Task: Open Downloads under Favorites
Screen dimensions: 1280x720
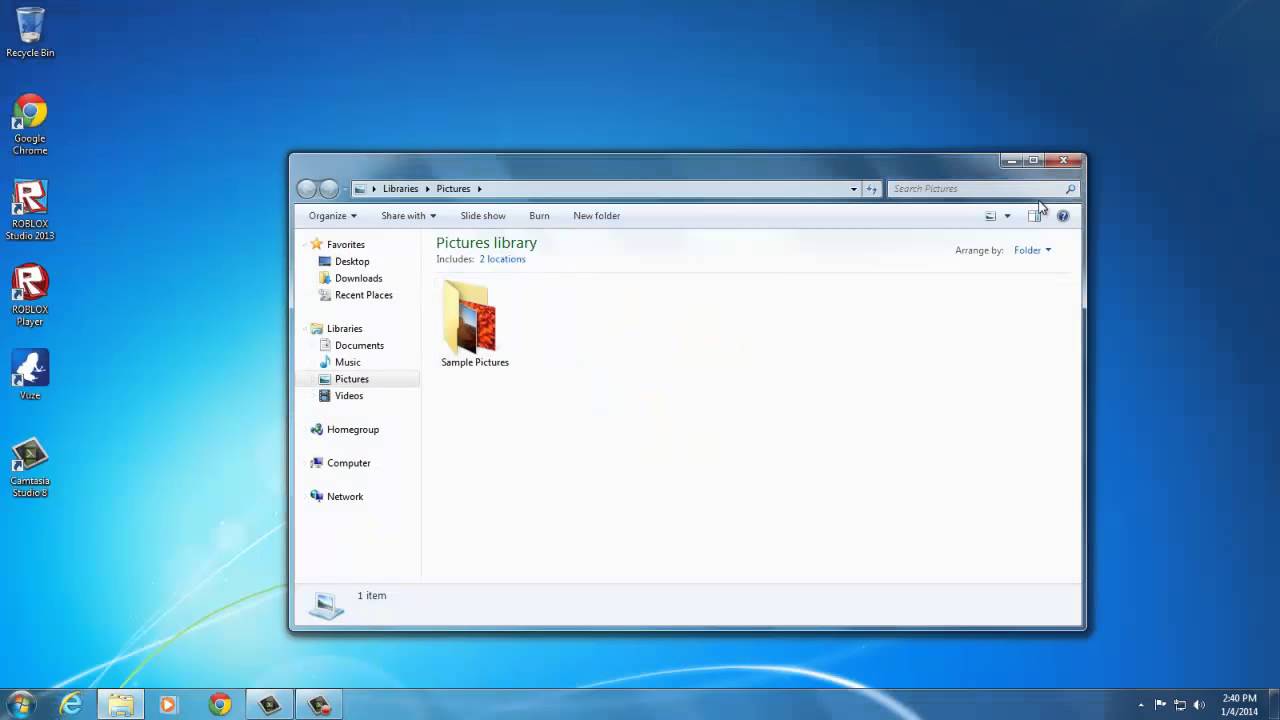Action: [358, 278]
